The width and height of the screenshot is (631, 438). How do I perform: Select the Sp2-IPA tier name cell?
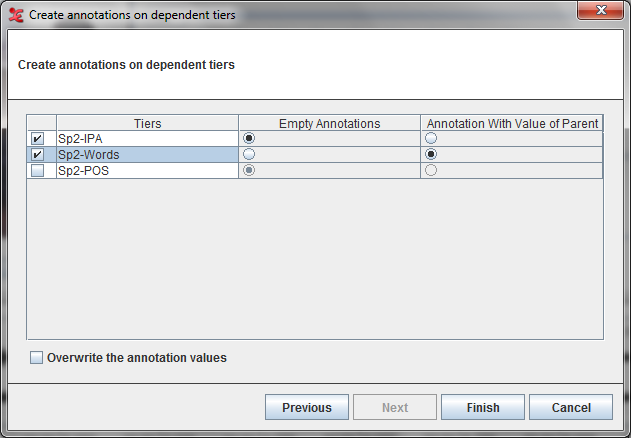point(147,139)
